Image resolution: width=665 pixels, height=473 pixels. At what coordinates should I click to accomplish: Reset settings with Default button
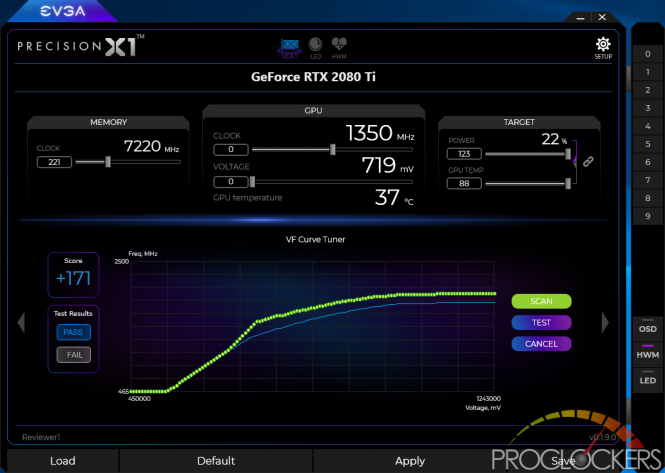216,461
